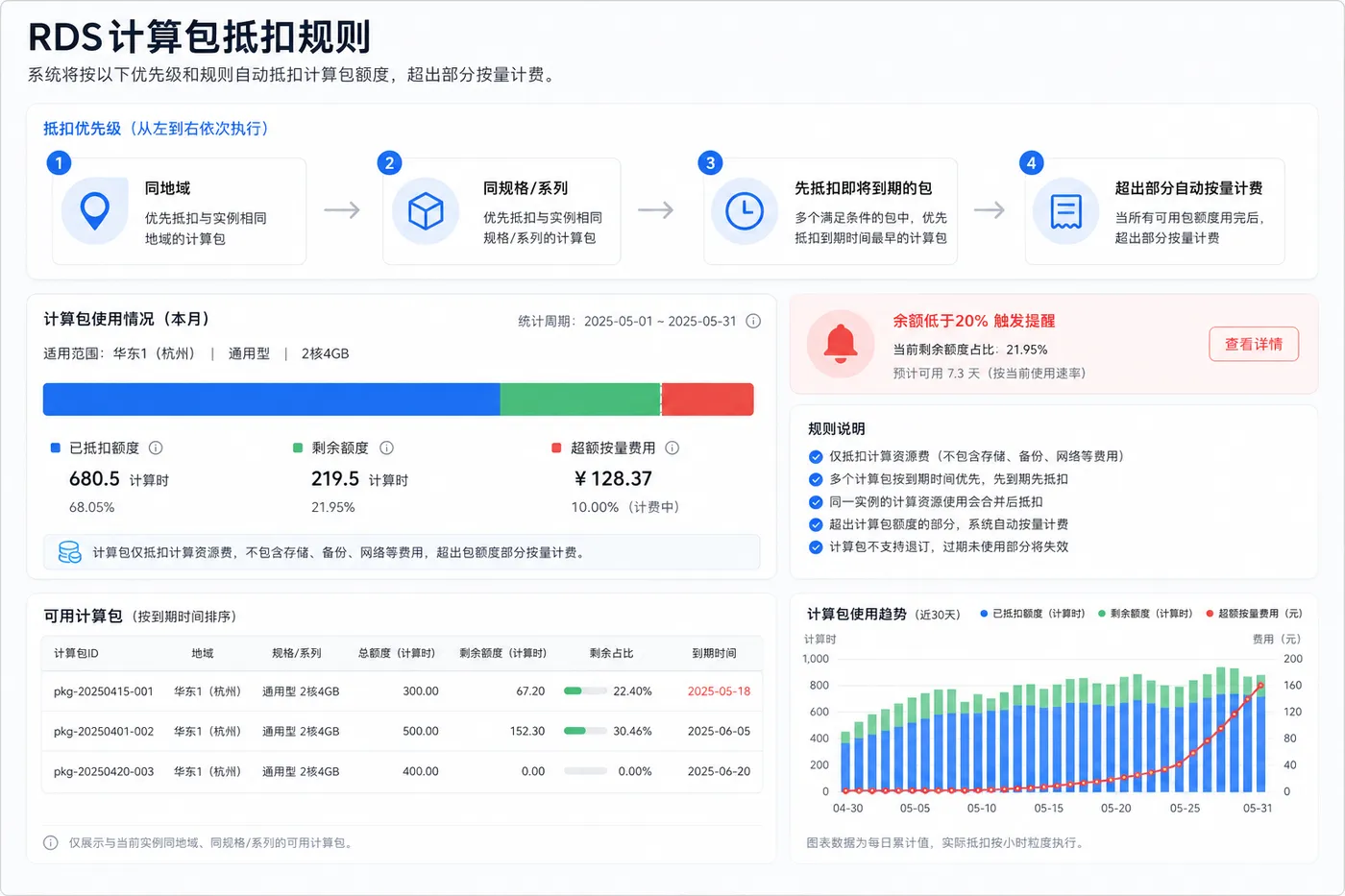The width and height of the screenshot is (1345, 896).
Task: Sort by the 剩余占比 column header
Action: coord(612,653)
